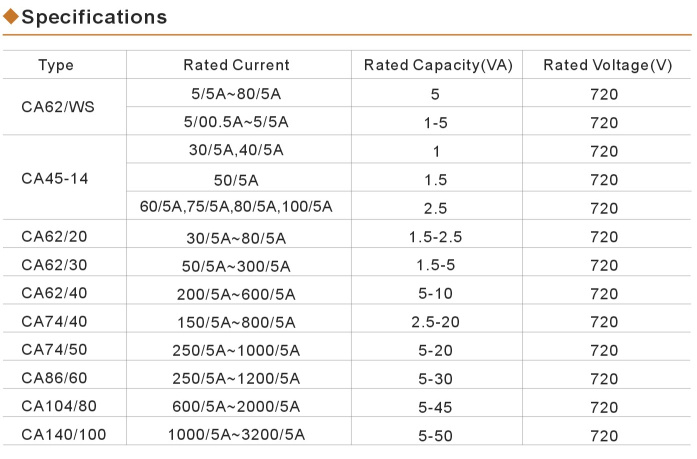Click the Specifications heading
The width and height of the screenshot is (697, 459).
coord(94,17)
